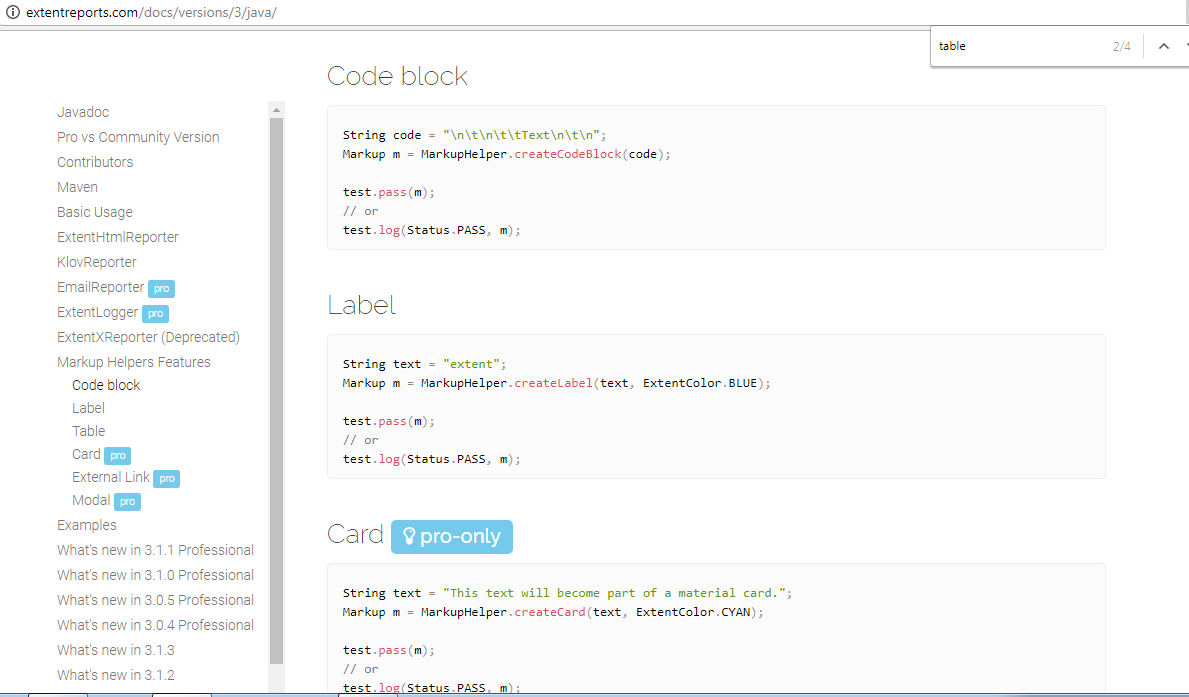This screenshot has width=1189, height=697.
Task: Select Markup Helpers Features in sidebar
Action: pos(133,363)
